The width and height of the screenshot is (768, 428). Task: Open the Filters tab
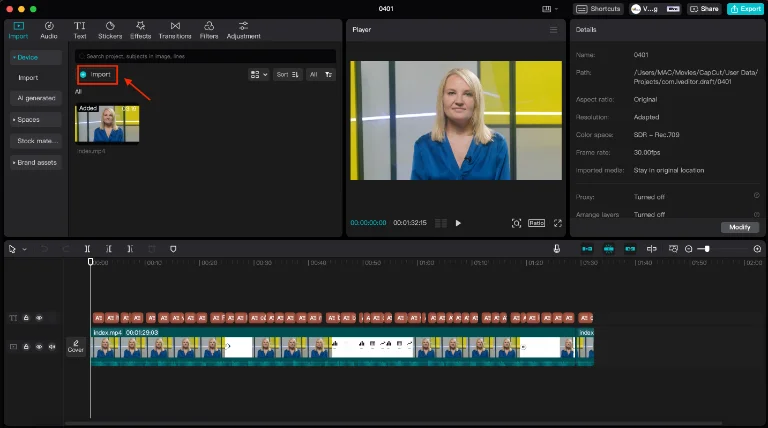coord(209,30)
